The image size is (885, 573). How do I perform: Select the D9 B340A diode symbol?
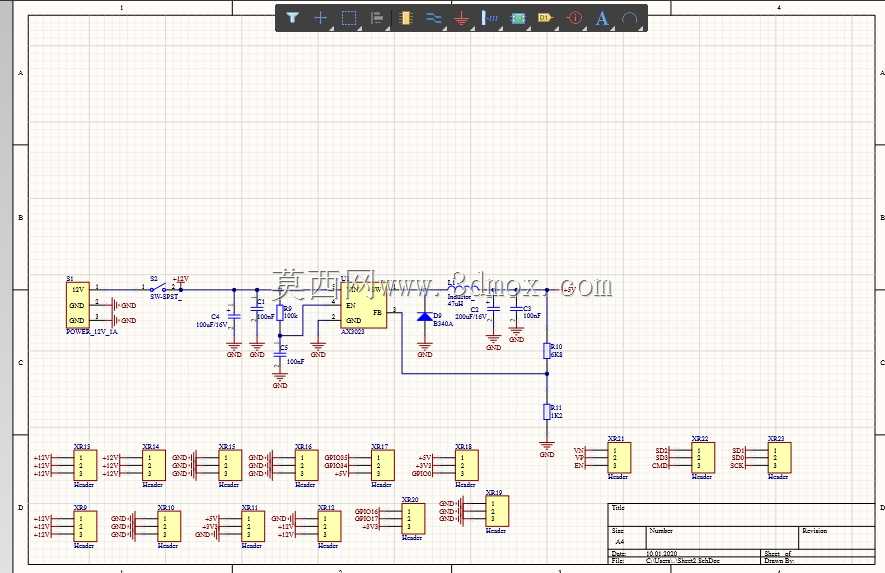pos(424,316)
